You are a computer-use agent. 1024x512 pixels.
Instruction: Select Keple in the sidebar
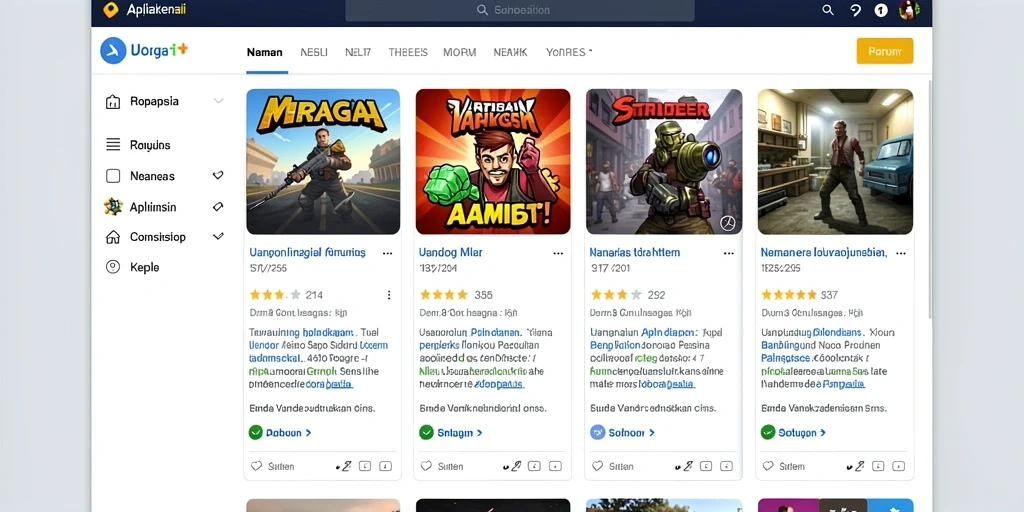144,267
